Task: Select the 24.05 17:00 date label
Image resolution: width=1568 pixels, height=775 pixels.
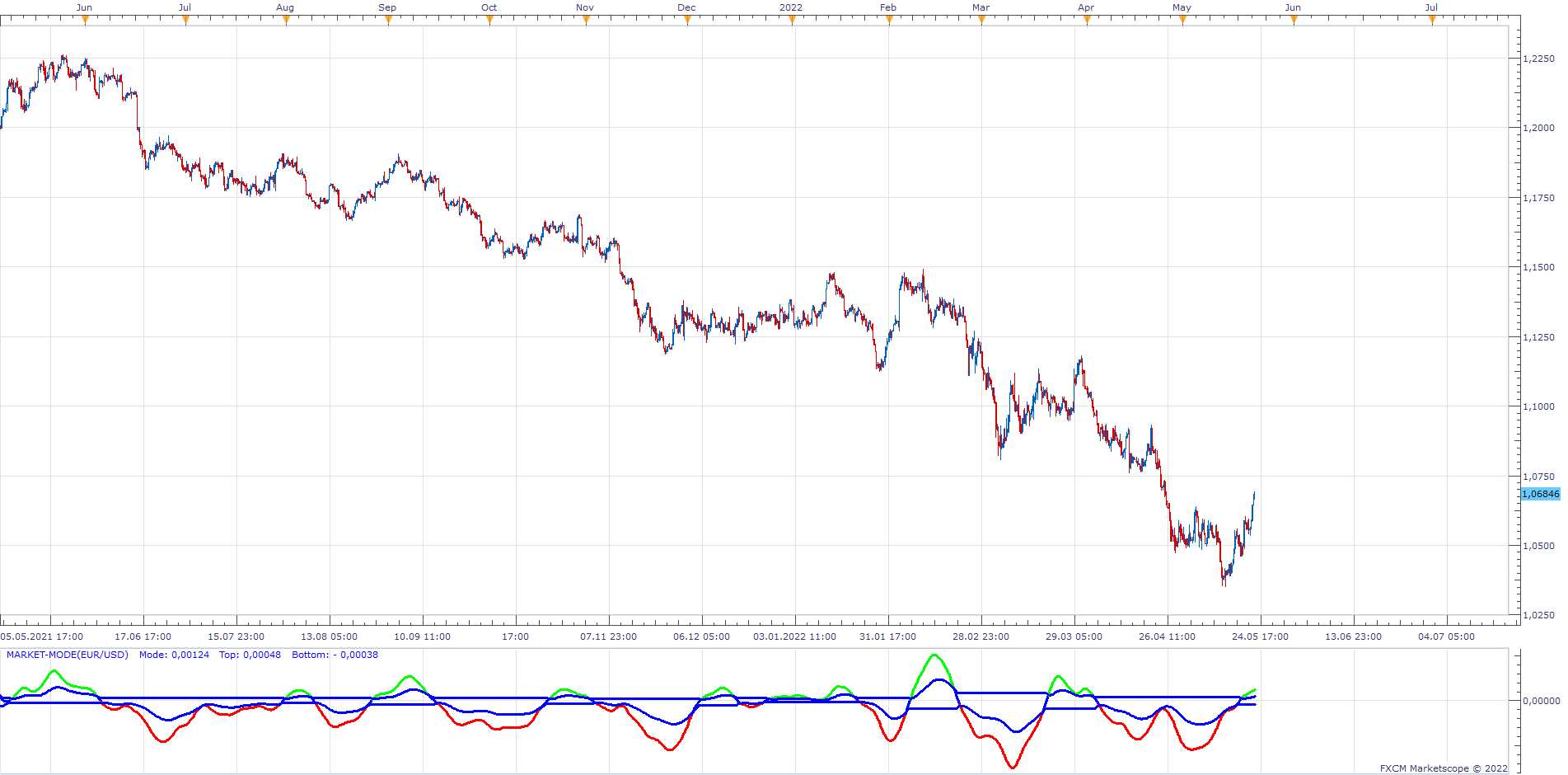Action: tap(1261, 636)
